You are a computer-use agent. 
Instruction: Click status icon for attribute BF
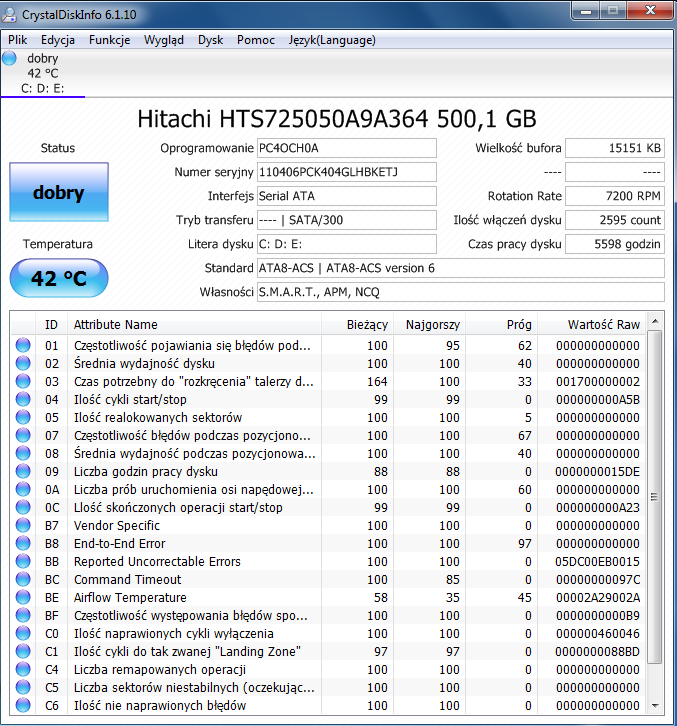[23, 615]
